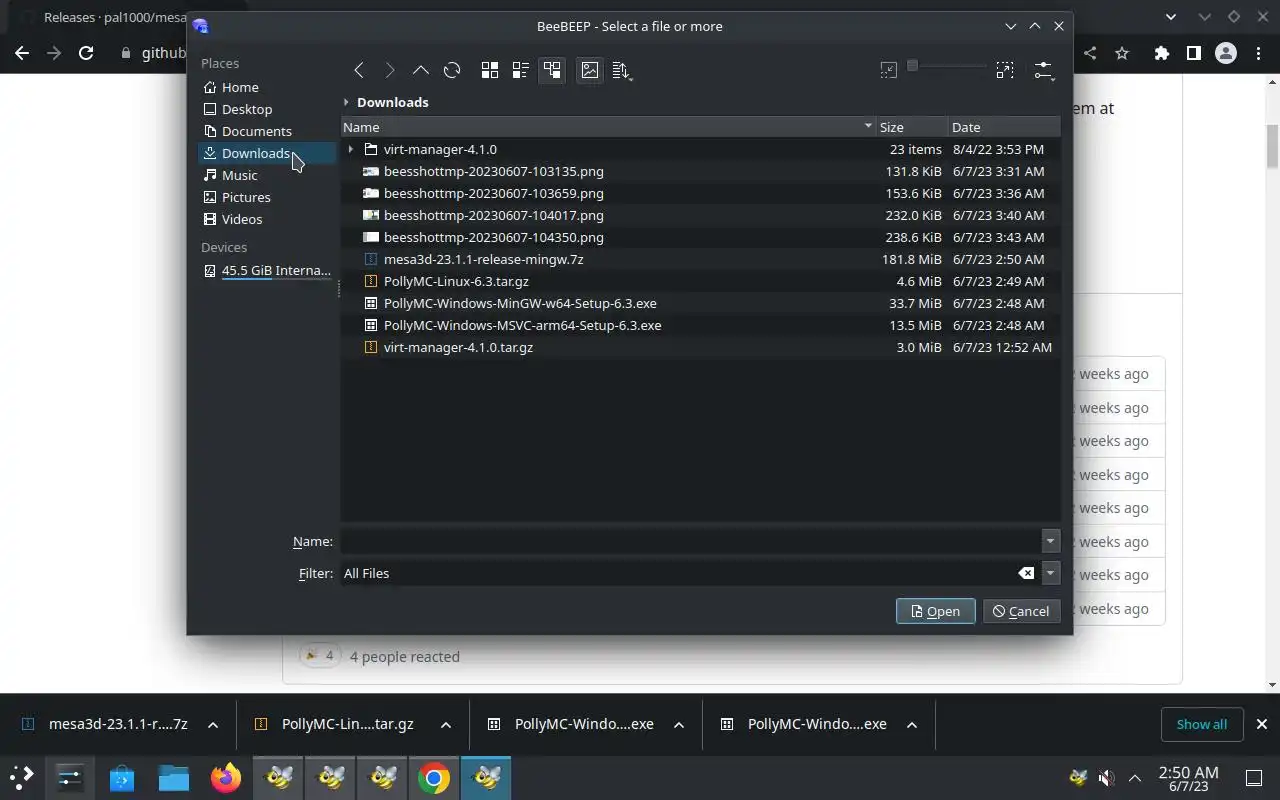The image size is (1280, 800).
Task: Open options for mesa3d download item
Action: pyautogui.click(x=213, y=725)
